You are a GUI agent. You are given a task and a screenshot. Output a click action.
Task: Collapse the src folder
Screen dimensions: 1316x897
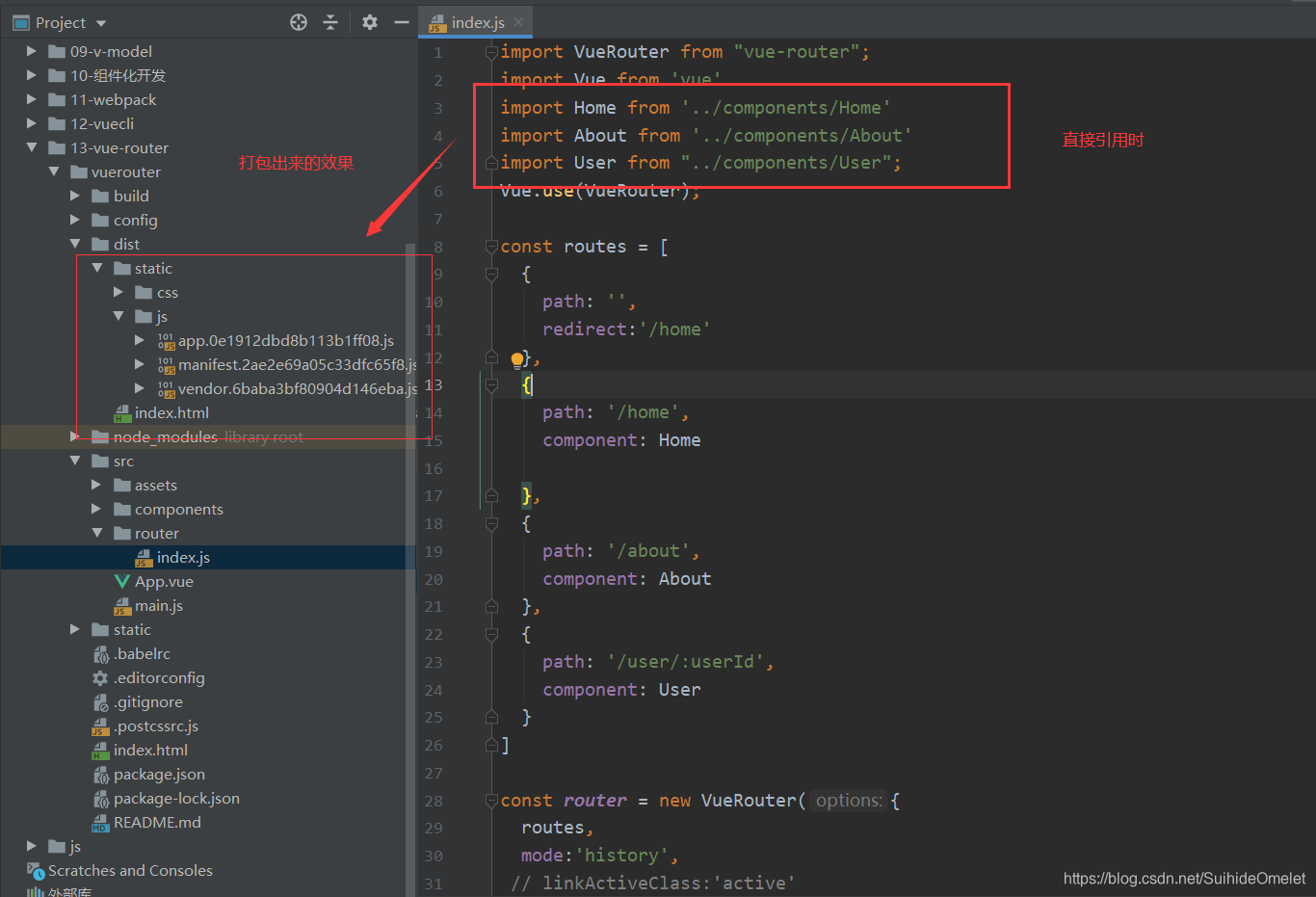pyautogui.click(x=75, y=462)
